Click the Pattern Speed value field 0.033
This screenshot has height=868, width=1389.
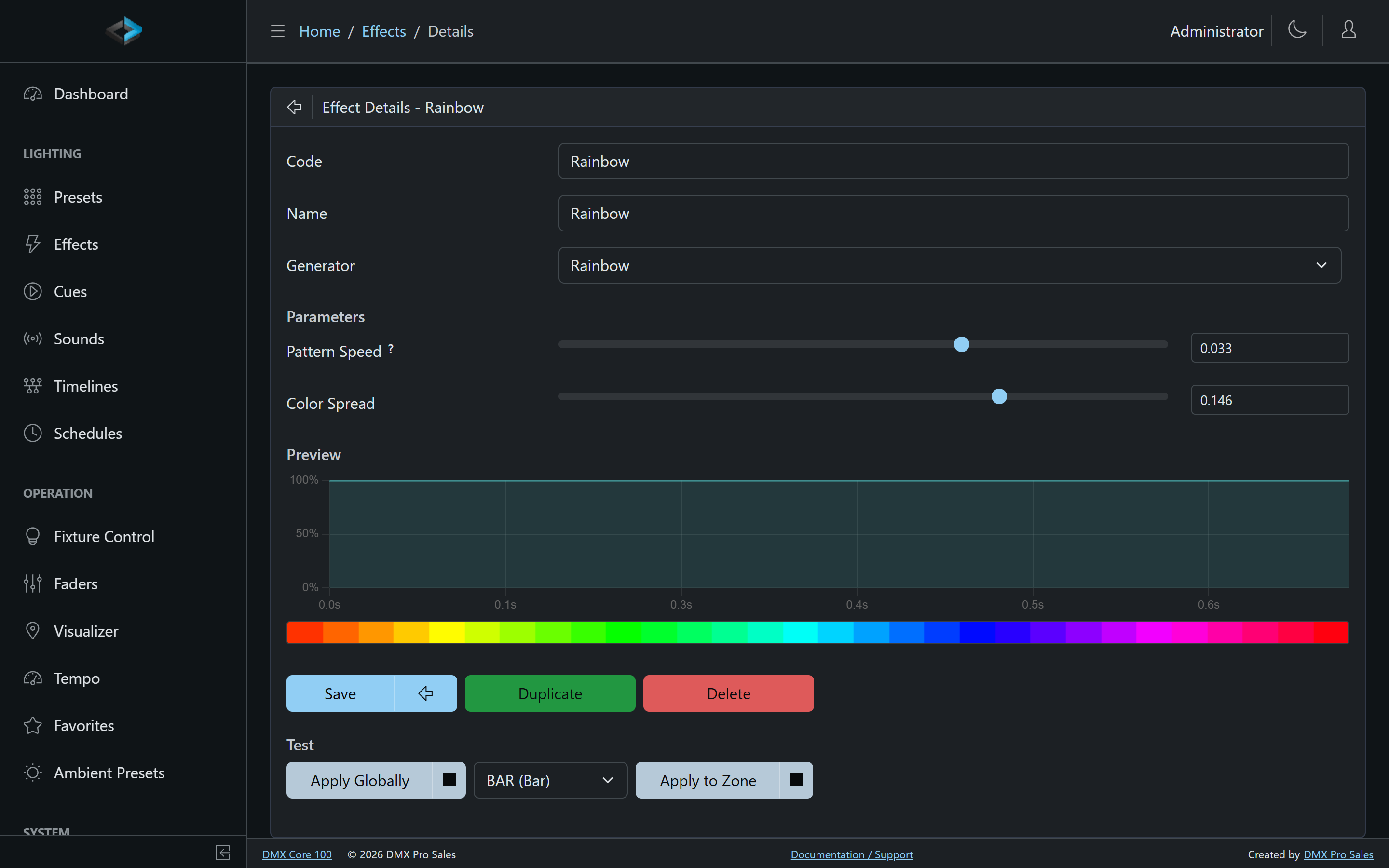[x=1269, y=348]
